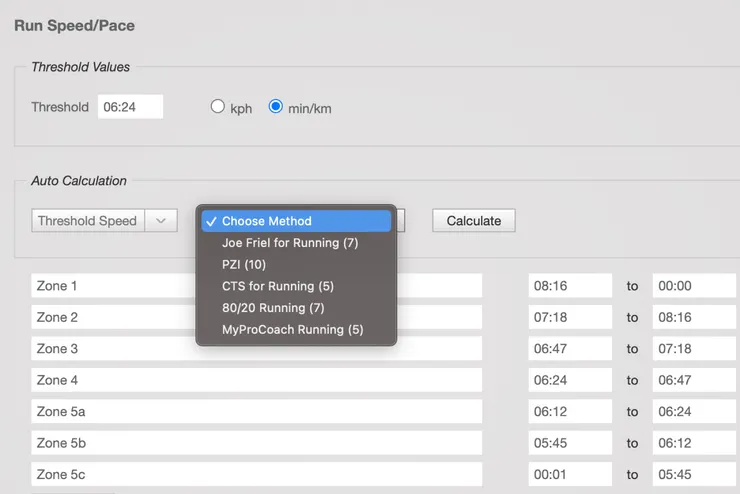Click the Zone 5b name field
The width and height of the screenshot is (740, 494).
pyautogui.click(x=257, y=443)
